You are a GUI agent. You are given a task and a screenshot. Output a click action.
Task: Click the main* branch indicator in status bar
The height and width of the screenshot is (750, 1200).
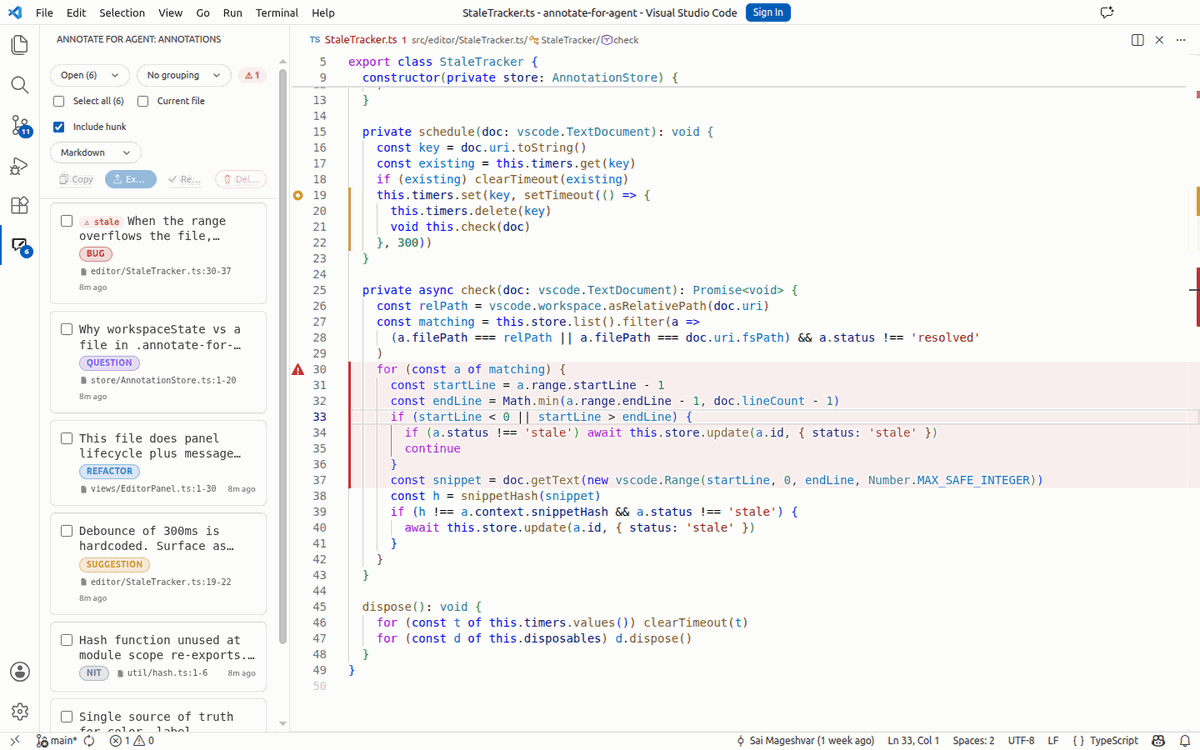(56, 741)
